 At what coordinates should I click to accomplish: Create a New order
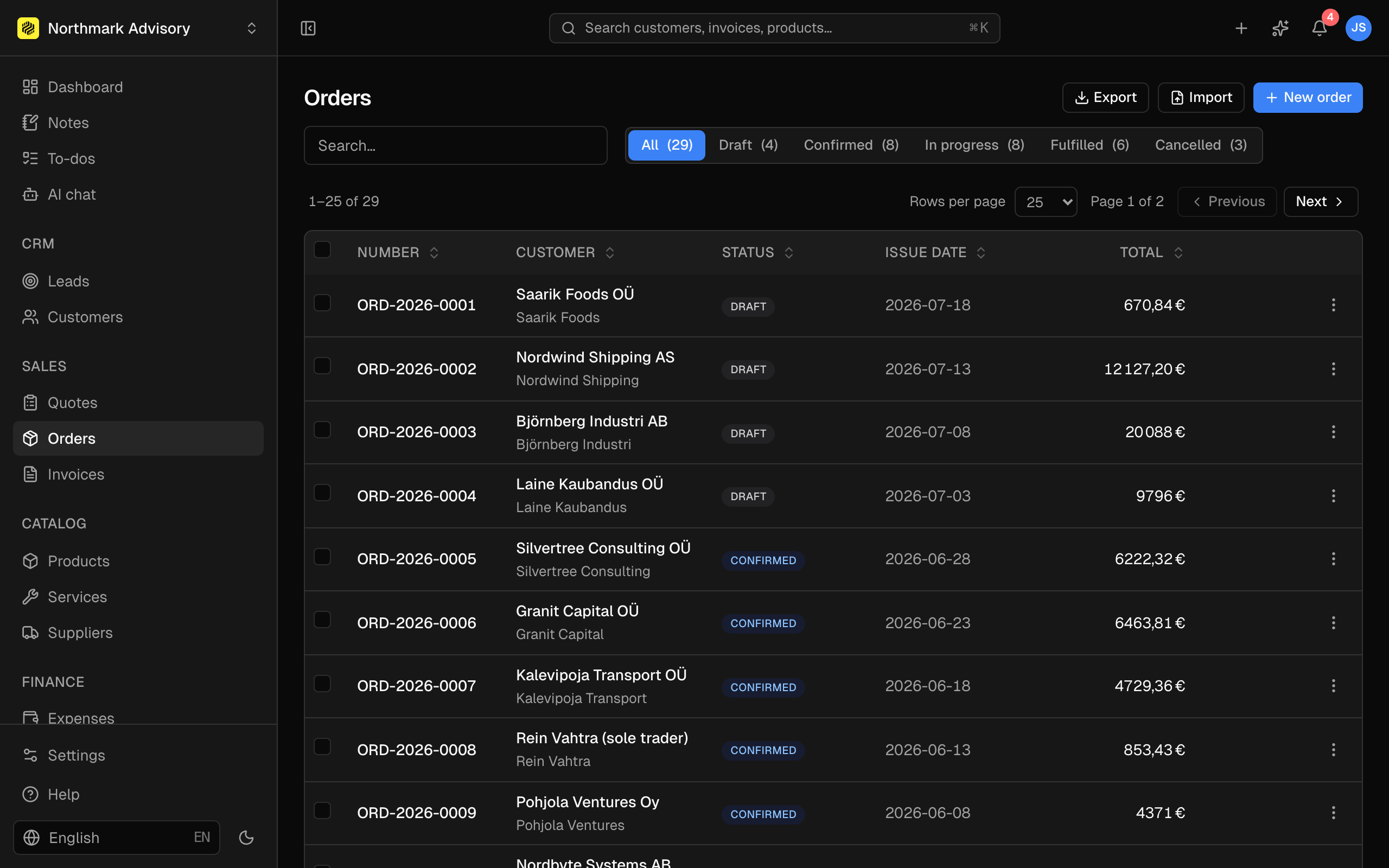tap(1308, 98)
